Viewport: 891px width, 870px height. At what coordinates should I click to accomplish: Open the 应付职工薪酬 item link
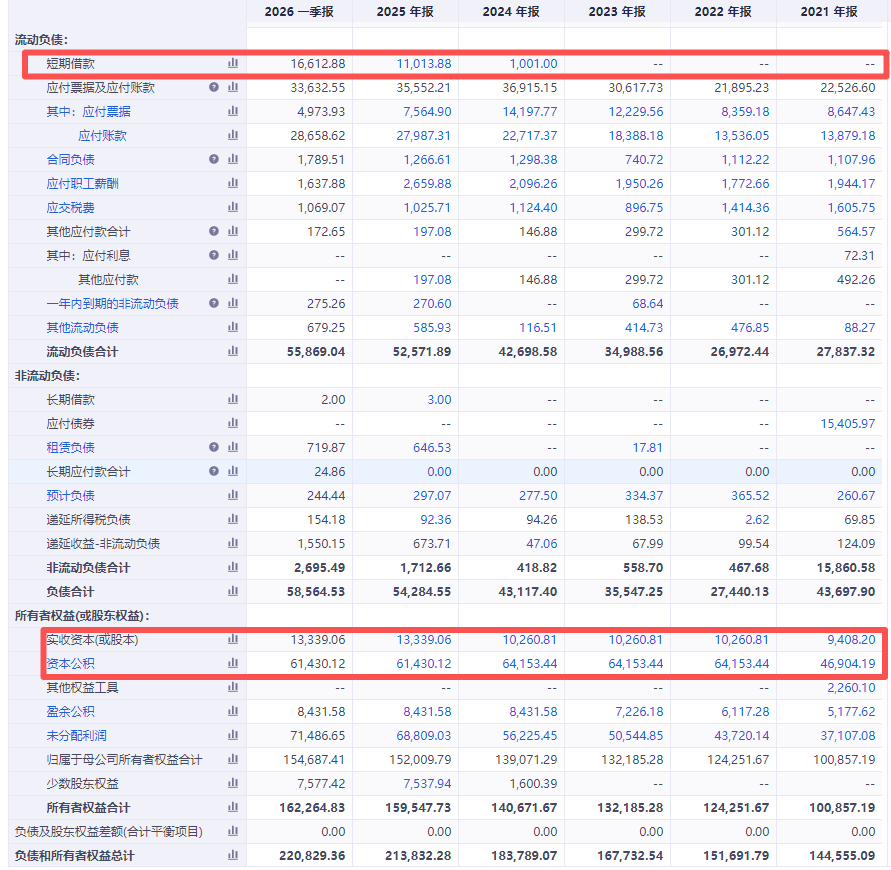(82, 184)
